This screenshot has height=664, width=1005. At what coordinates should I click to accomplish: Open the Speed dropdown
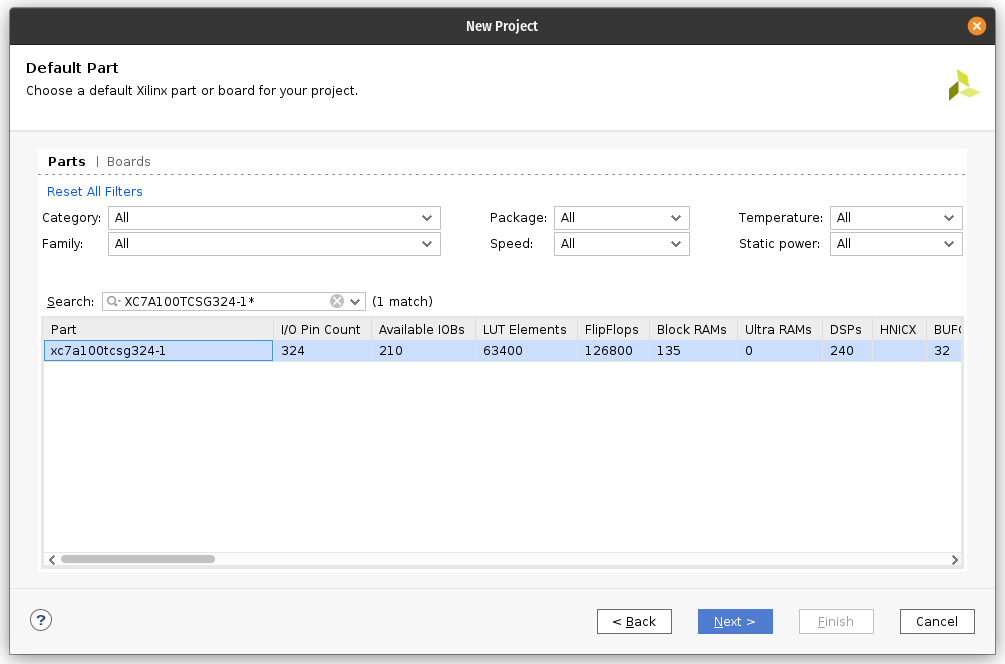pyautogui.click(x=622, y=244)
